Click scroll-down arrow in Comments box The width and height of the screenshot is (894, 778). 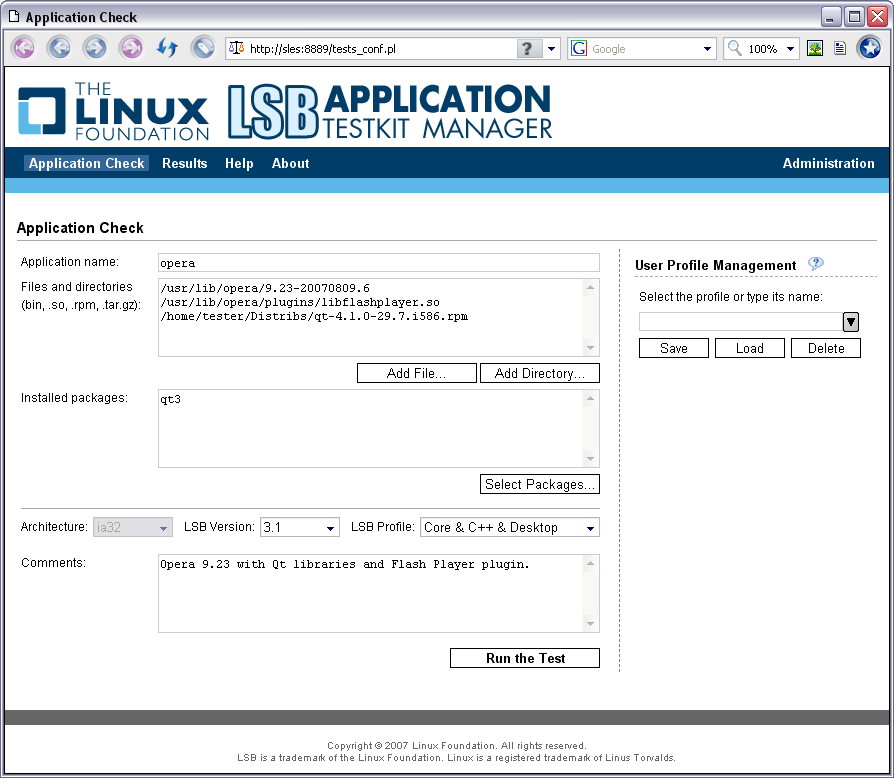pos(591,624)
